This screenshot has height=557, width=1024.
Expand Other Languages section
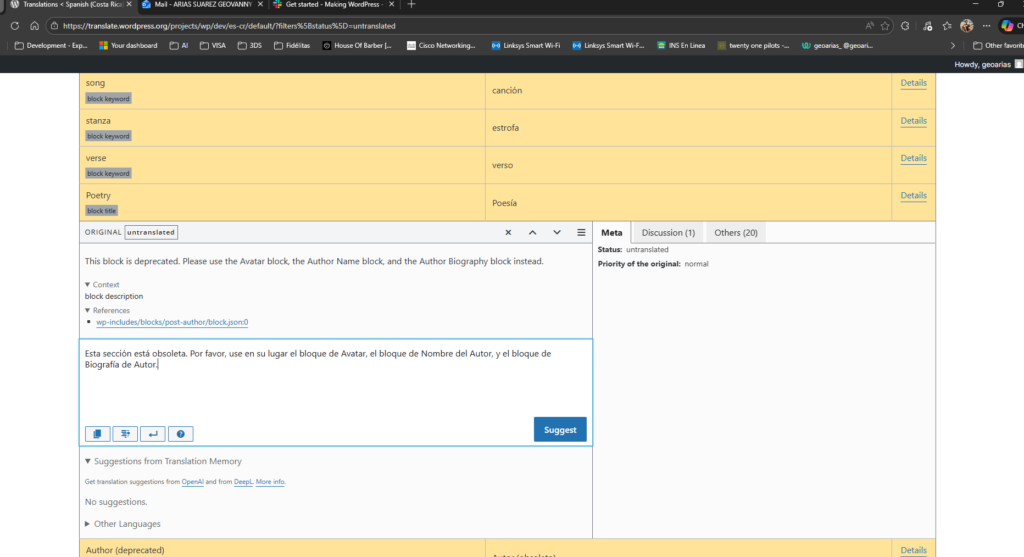click(x=122, y=524)
